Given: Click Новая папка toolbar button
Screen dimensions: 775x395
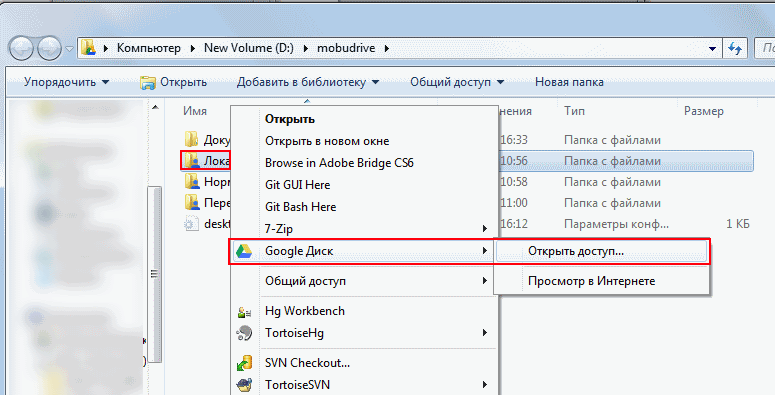Looking at the screenshot, I should click(569, 82).
